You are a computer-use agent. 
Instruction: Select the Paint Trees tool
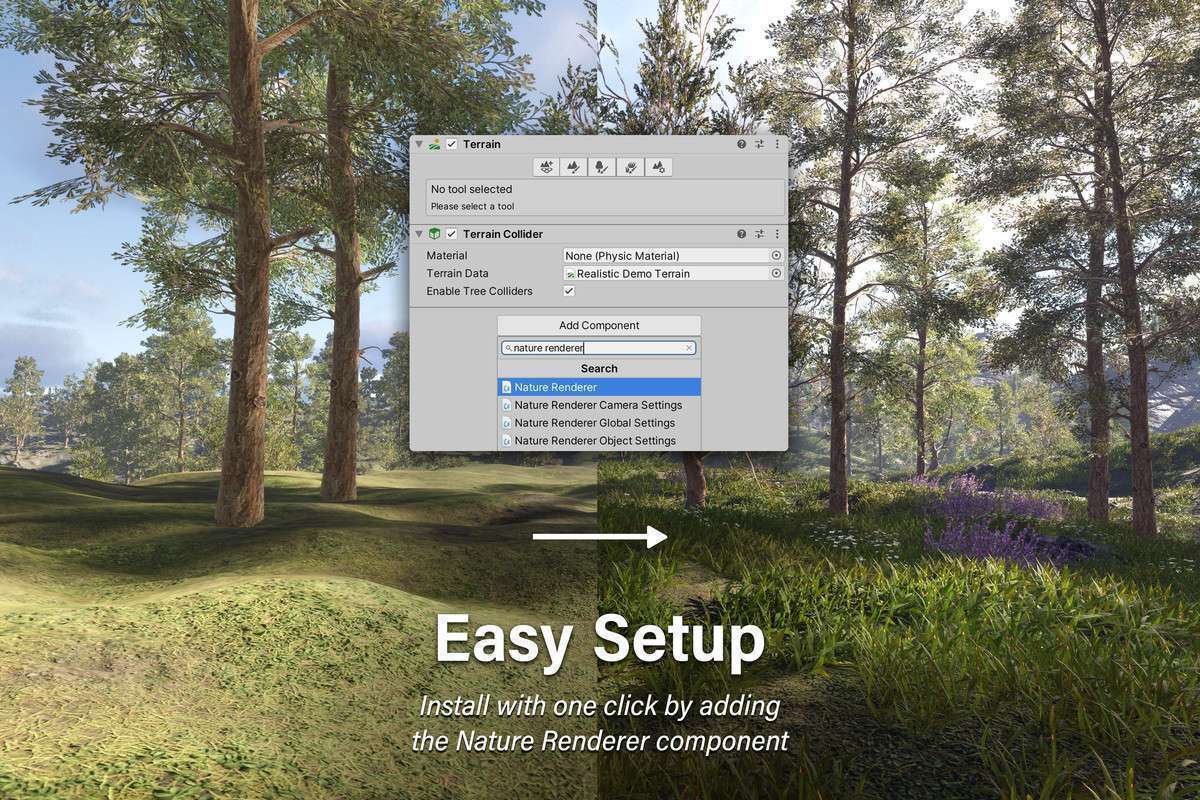(x=601, y=167)
